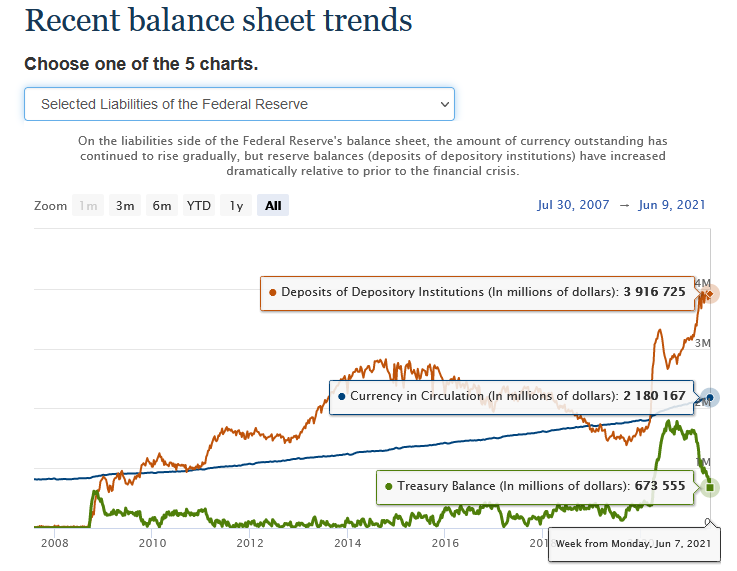Edit the end date Jun 9, 2021
The height and width of the screenshot is (571, 737).
point(672,205)
